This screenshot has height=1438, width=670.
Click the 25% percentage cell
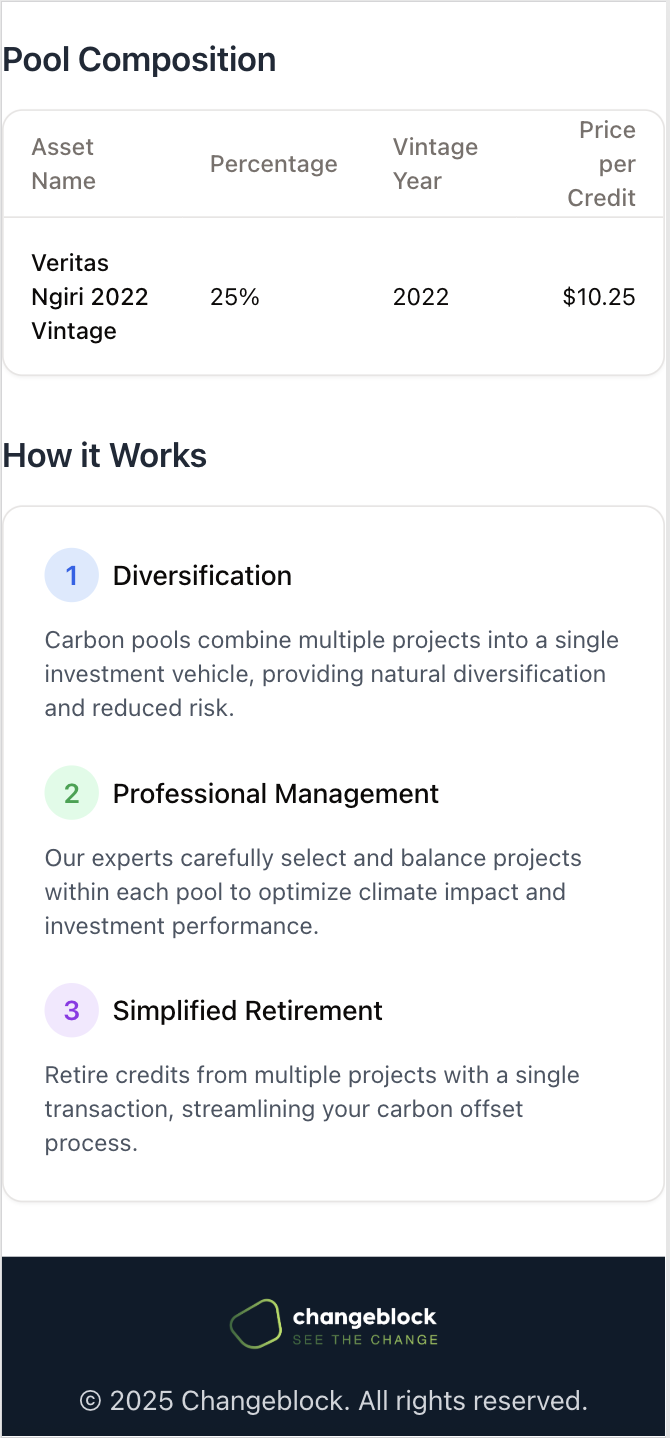pos(235,297)
